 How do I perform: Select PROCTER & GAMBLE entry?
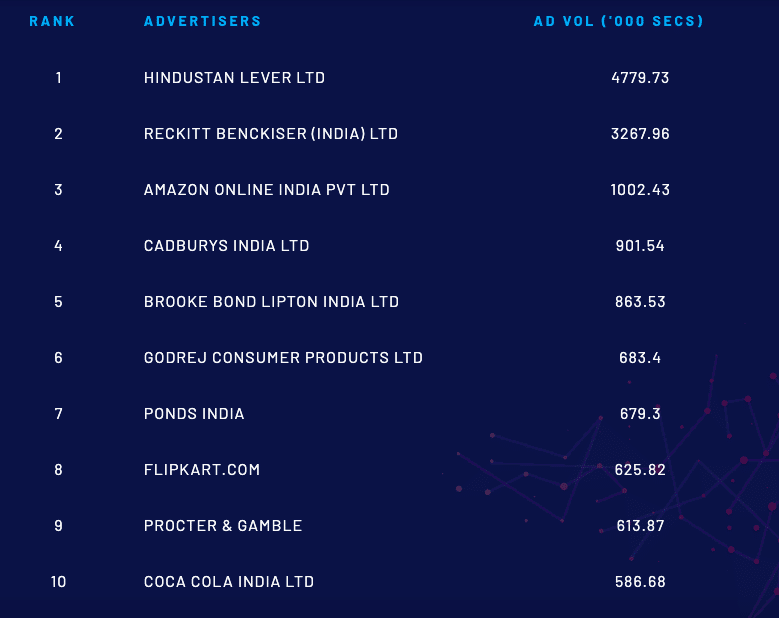[x=223, y=526]
